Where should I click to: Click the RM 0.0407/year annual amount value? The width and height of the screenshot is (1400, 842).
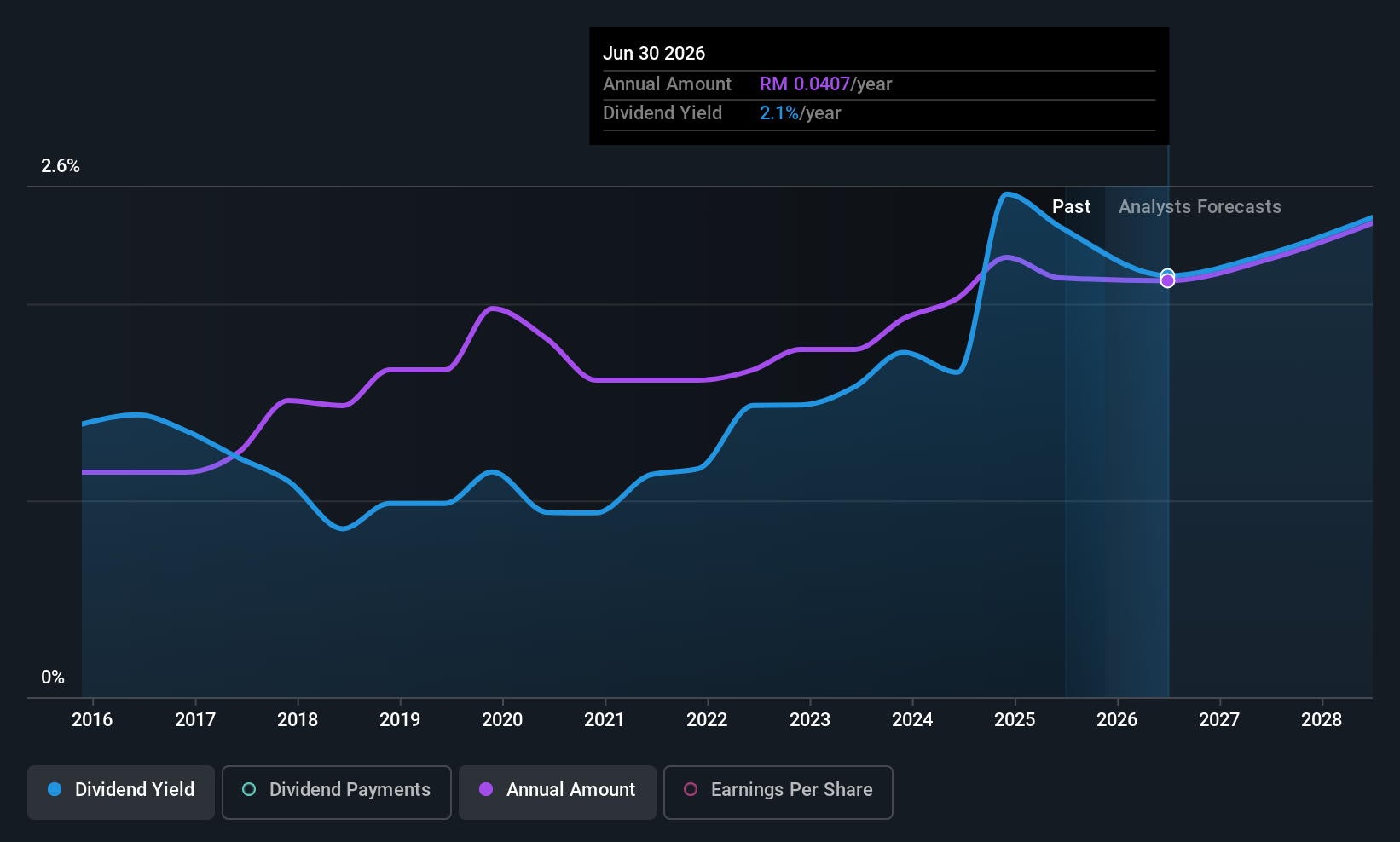pyautogui.click(x=825, y=84)
